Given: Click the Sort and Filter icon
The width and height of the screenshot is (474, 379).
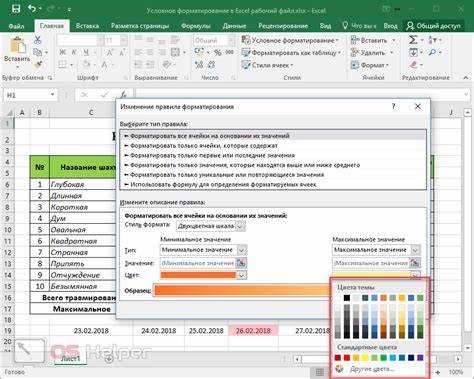Looking at the screenshot, I should tap(433, 40).
